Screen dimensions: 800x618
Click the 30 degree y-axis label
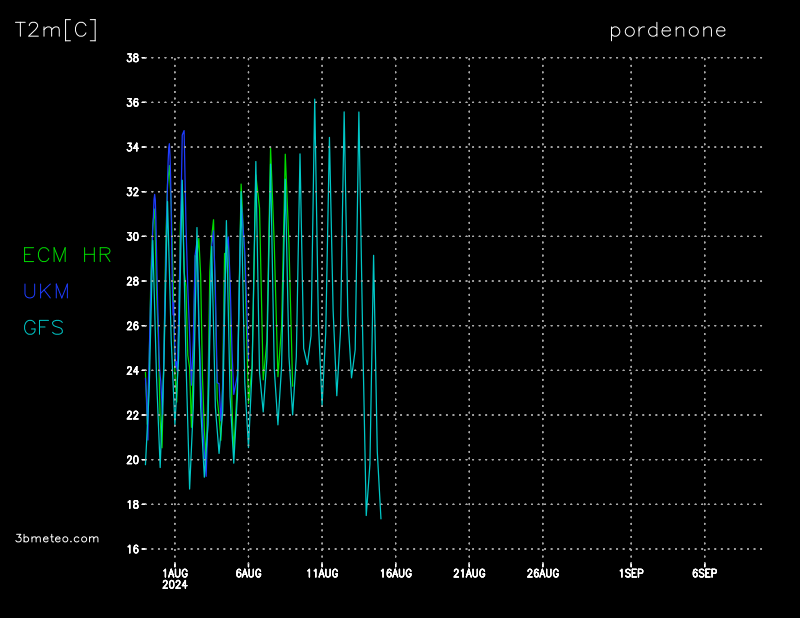(x=132, y=237)
